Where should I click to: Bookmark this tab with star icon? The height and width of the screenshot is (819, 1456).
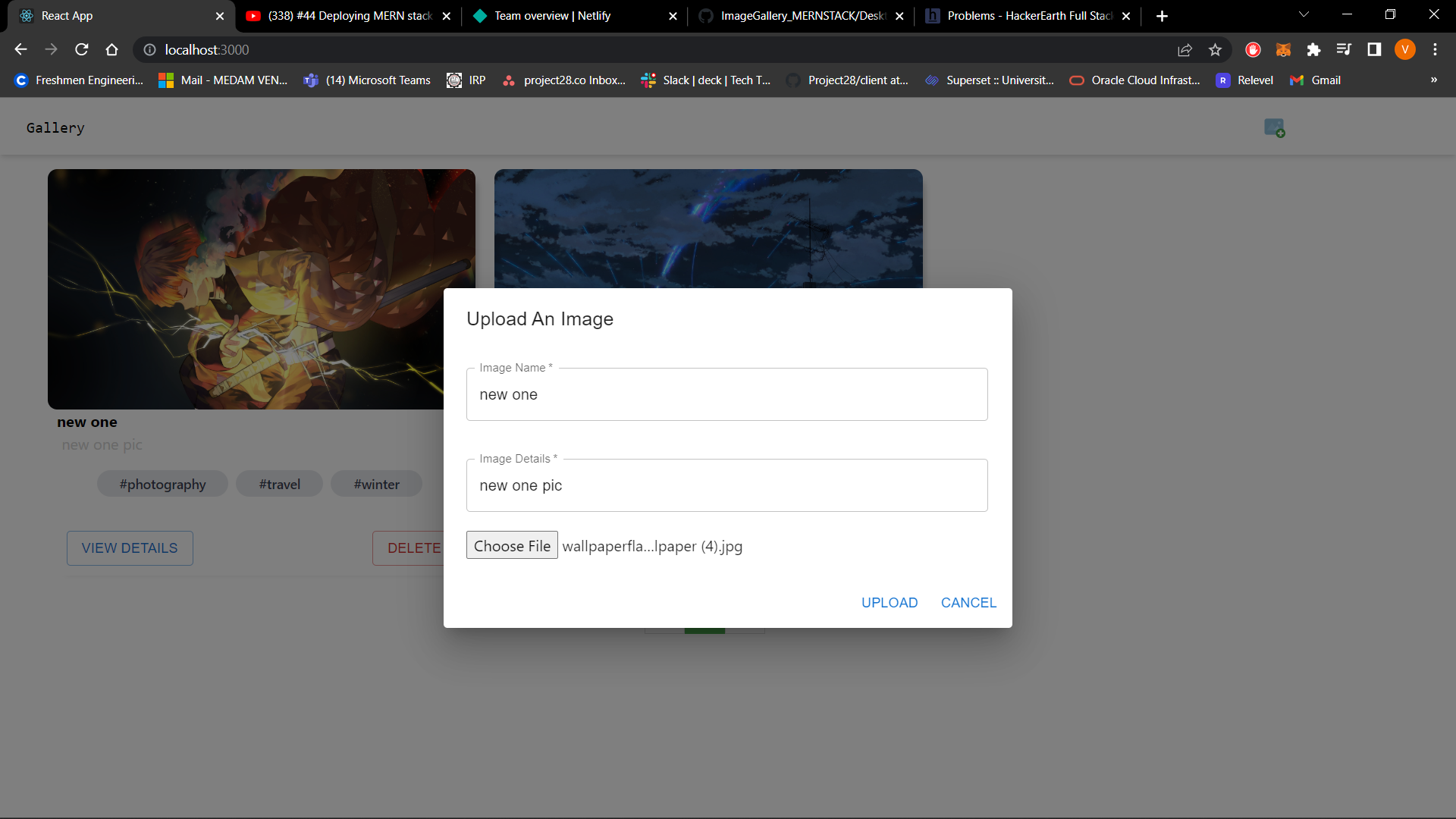(x=1215, y=49)
